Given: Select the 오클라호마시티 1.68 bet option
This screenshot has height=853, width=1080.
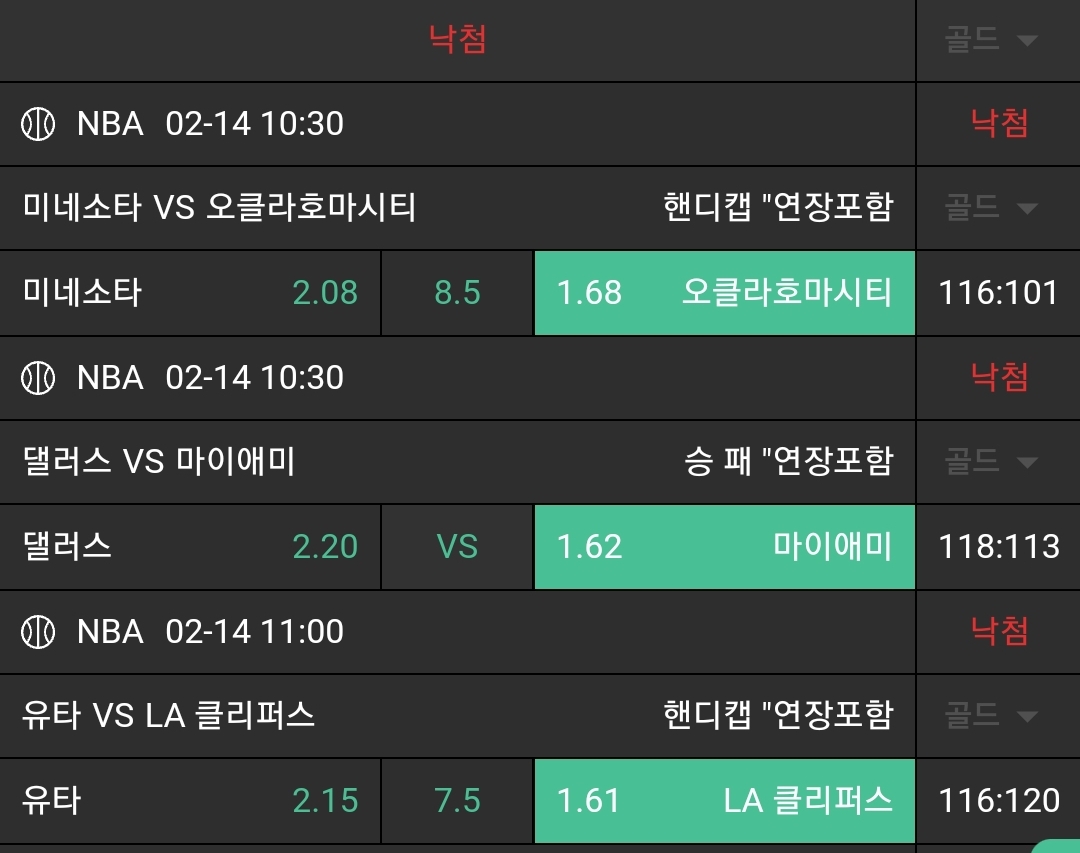Looking at the screenshot, I should 724,293.
